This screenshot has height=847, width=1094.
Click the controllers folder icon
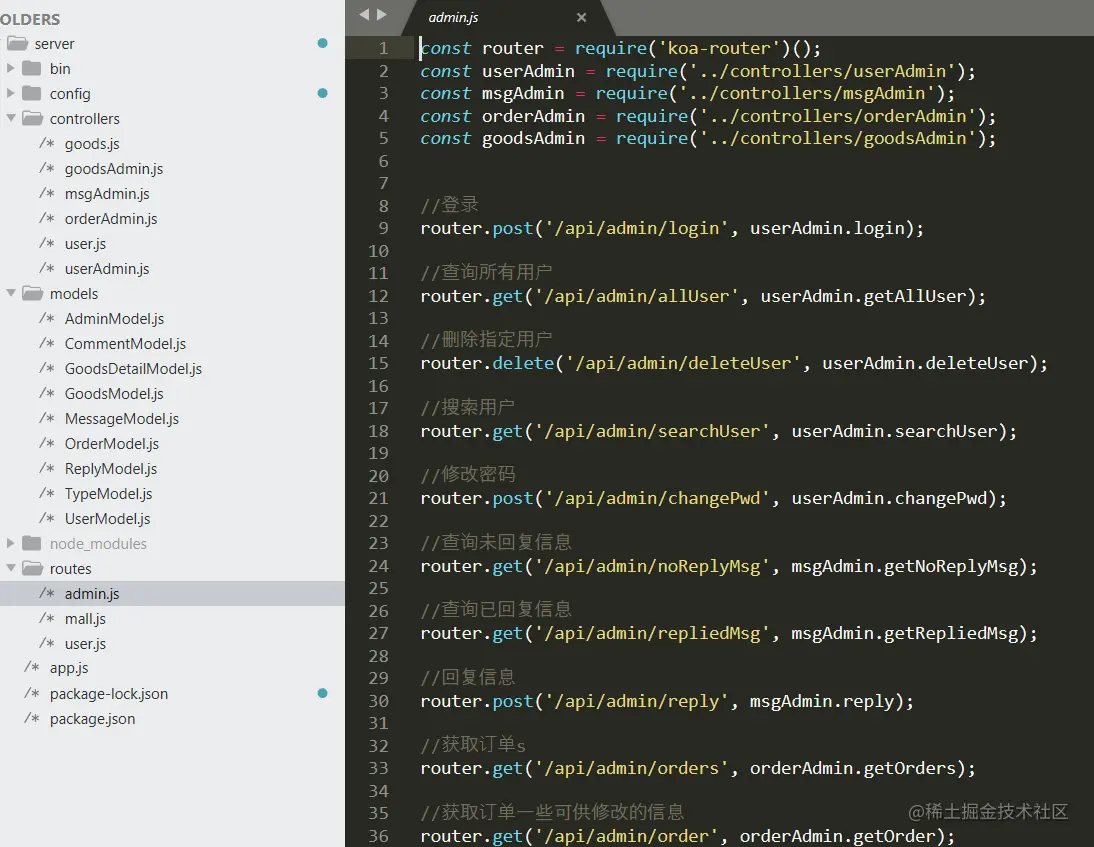[x=32, y=118]
